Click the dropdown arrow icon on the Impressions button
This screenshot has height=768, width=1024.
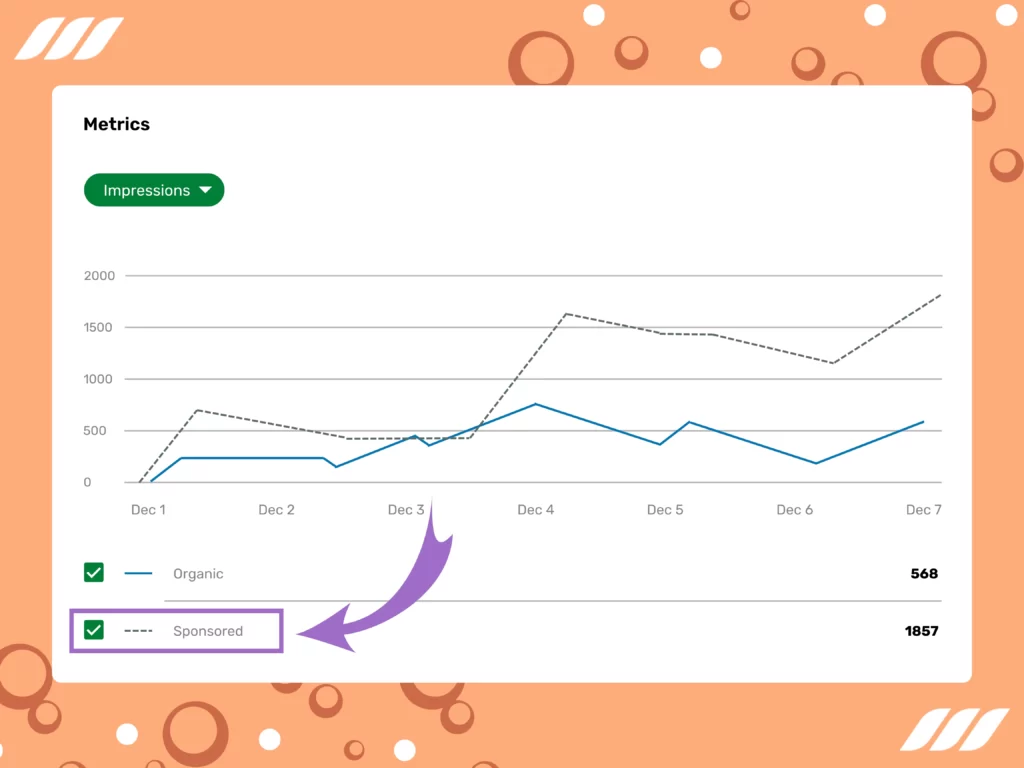point(206,190)
